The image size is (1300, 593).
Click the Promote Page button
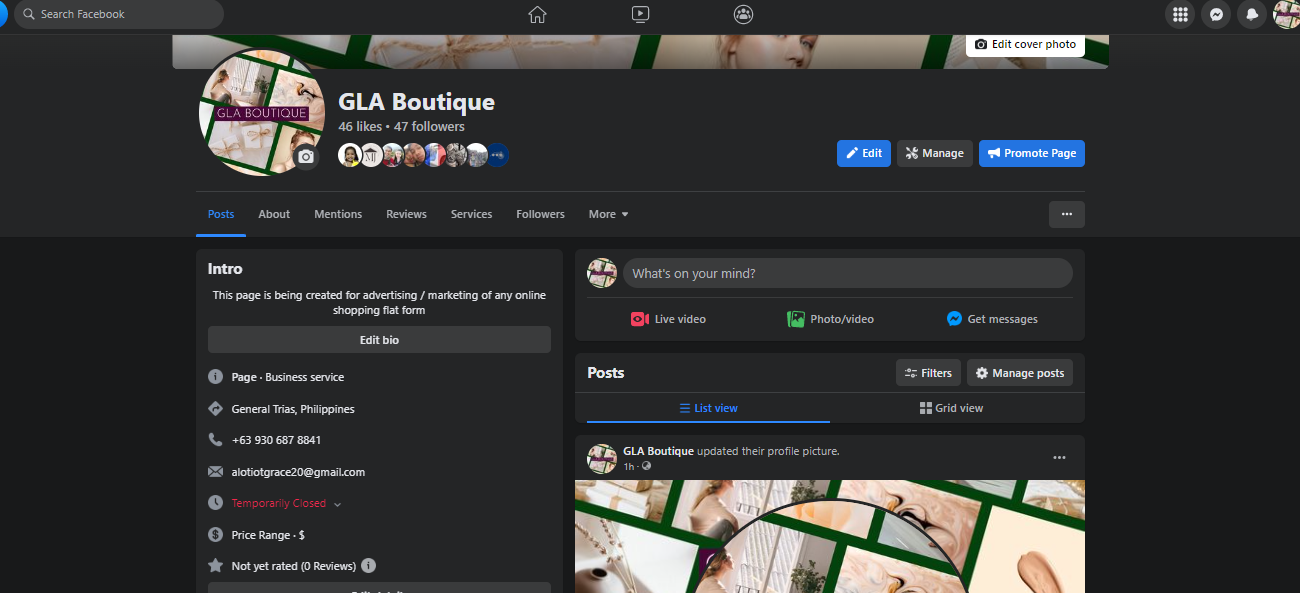pos(1032,153)
